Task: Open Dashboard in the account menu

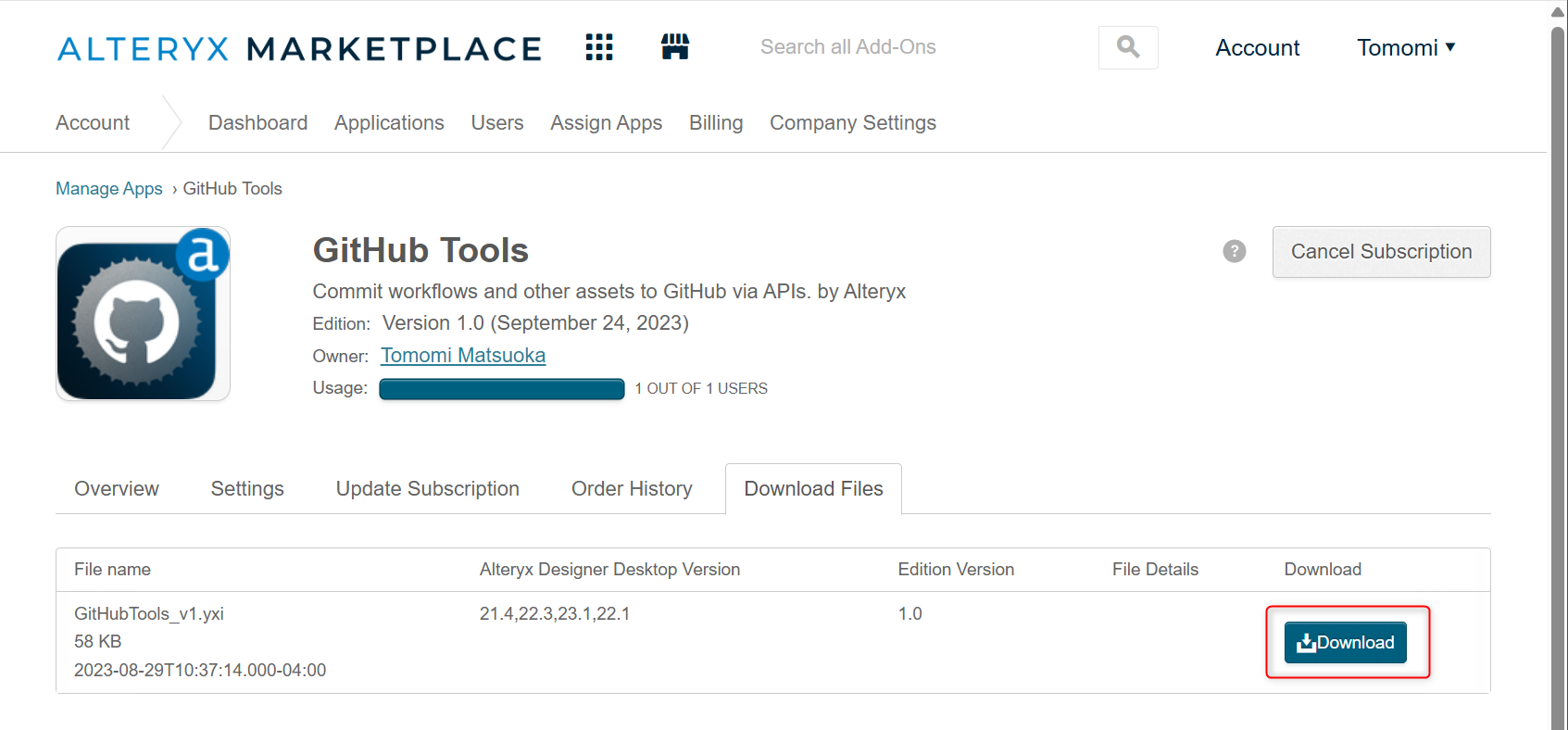Action: click(x=257, y=123)
